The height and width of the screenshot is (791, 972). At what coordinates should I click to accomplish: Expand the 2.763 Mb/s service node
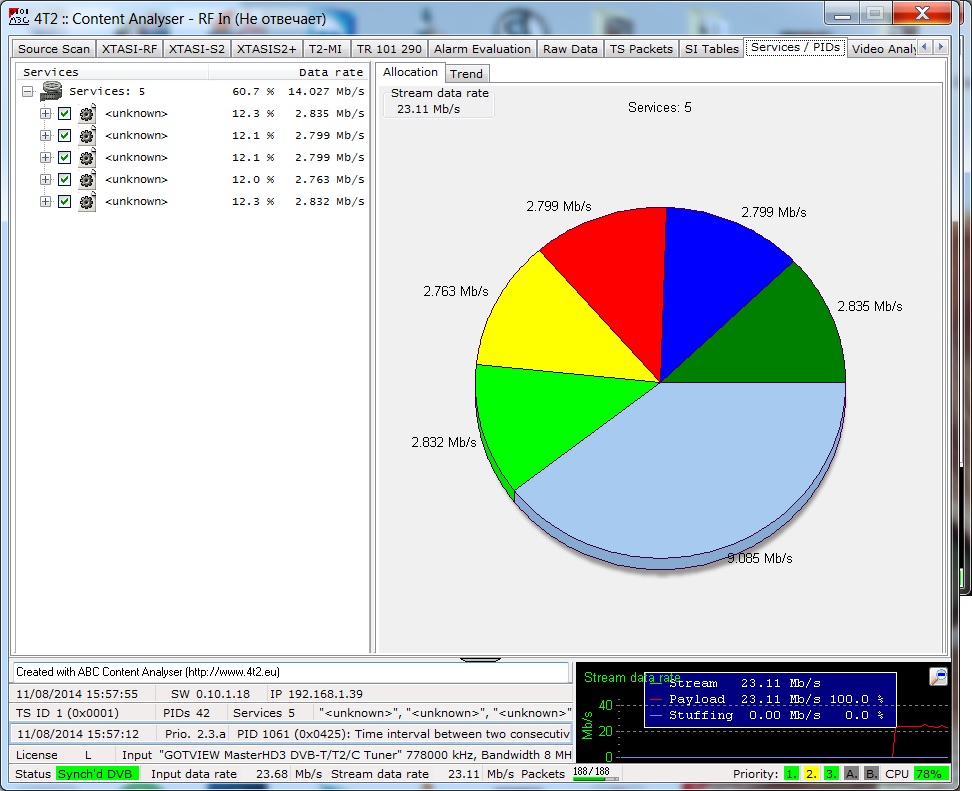point(45,180)
